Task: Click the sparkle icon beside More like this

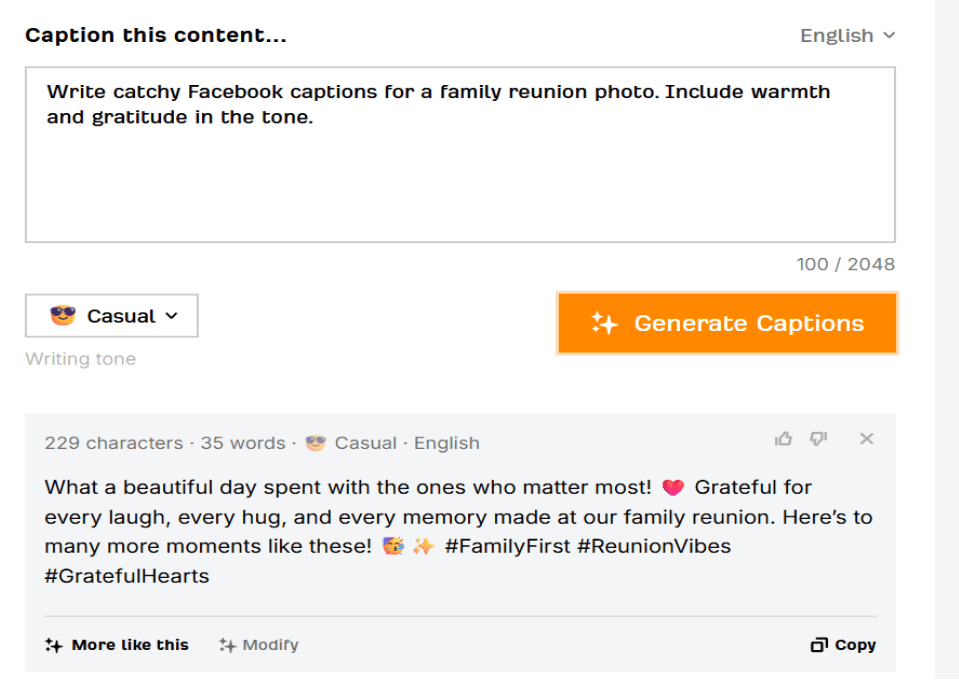Action: pyautogui.click(x=54, y=645)
